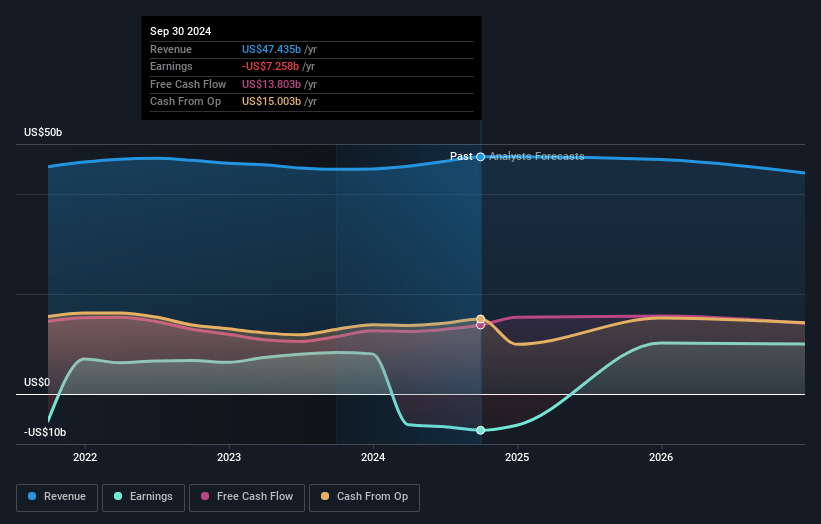The image size is (821, 524).
Task: Toggle the Free Cash Flow legend button
Action: tap(247, 497)
